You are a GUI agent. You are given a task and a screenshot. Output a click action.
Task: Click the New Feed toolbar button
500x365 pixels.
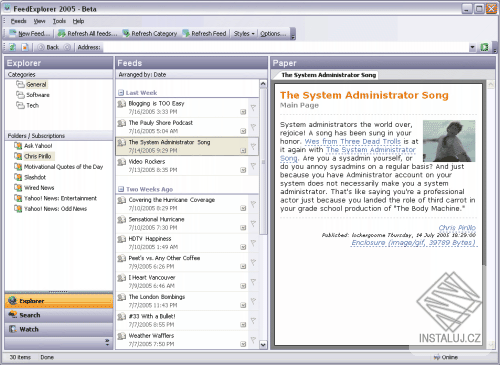coord(30,34)
